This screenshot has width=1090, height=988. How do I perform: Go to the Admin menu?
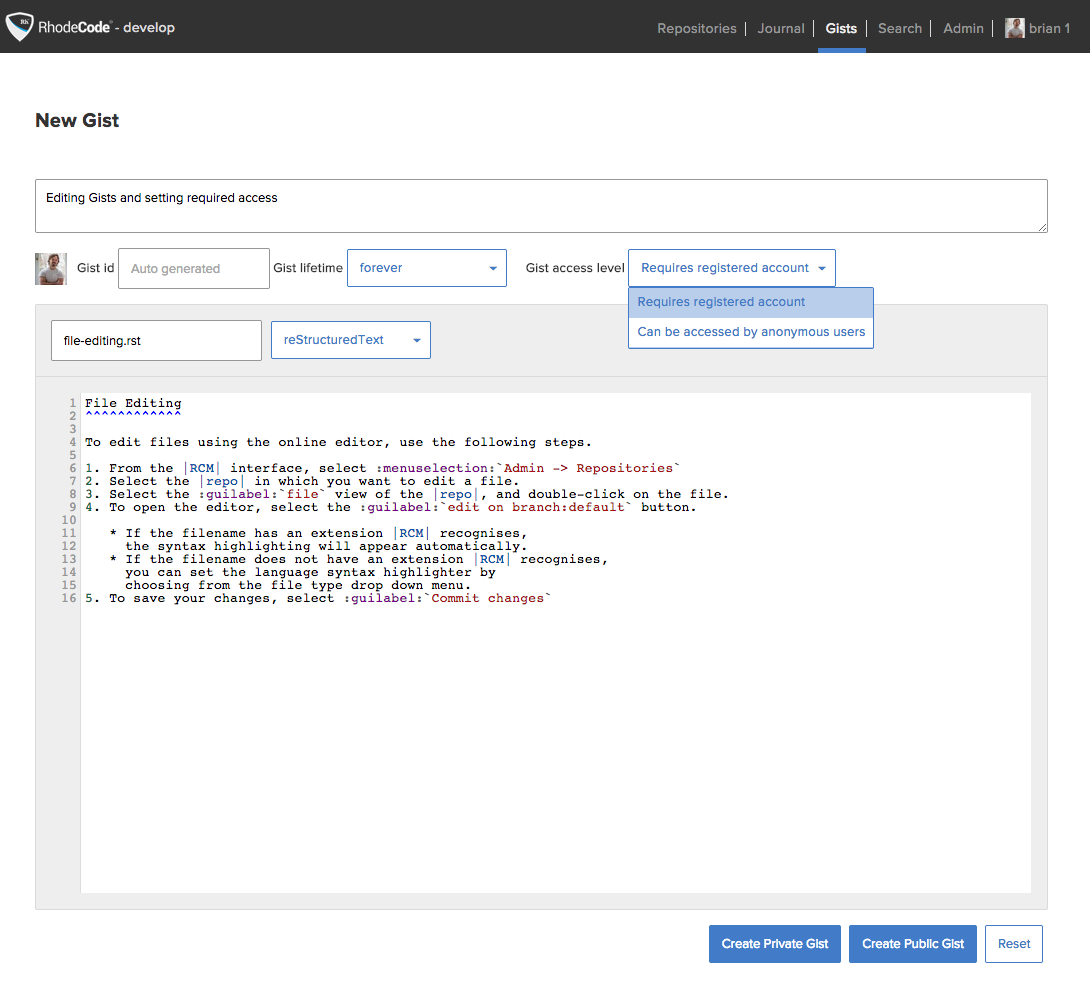point(963,28)
